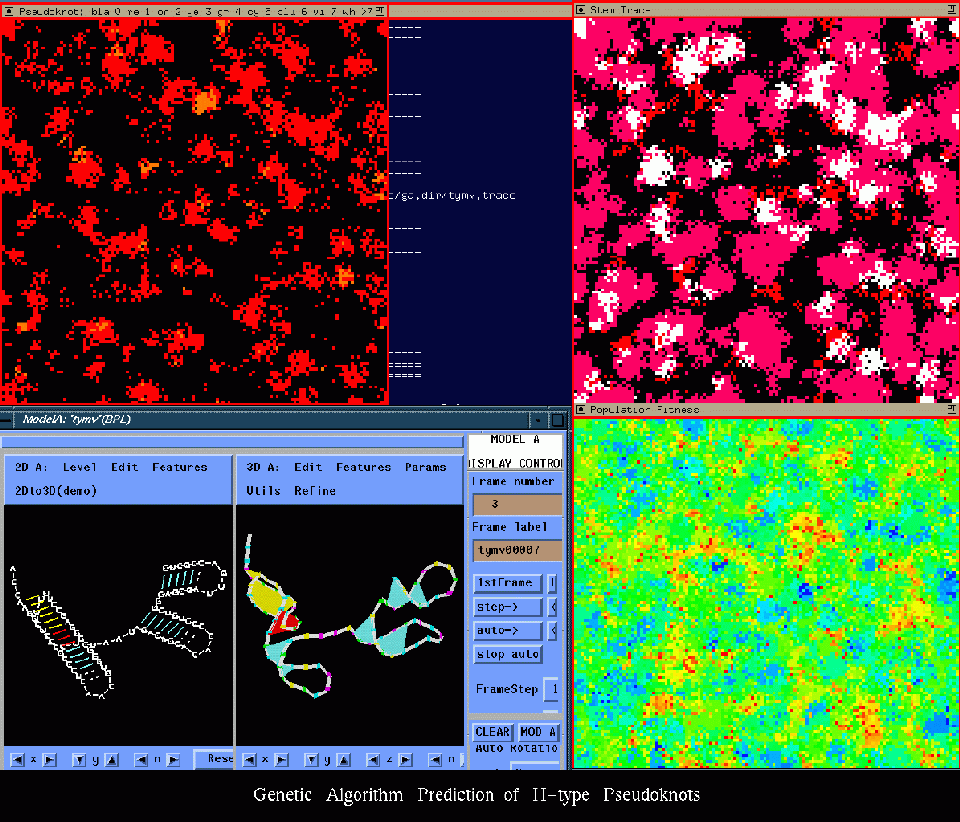Screen dimensions: 960x822
Task: Click the stop auto button
Action: (507, 655)
